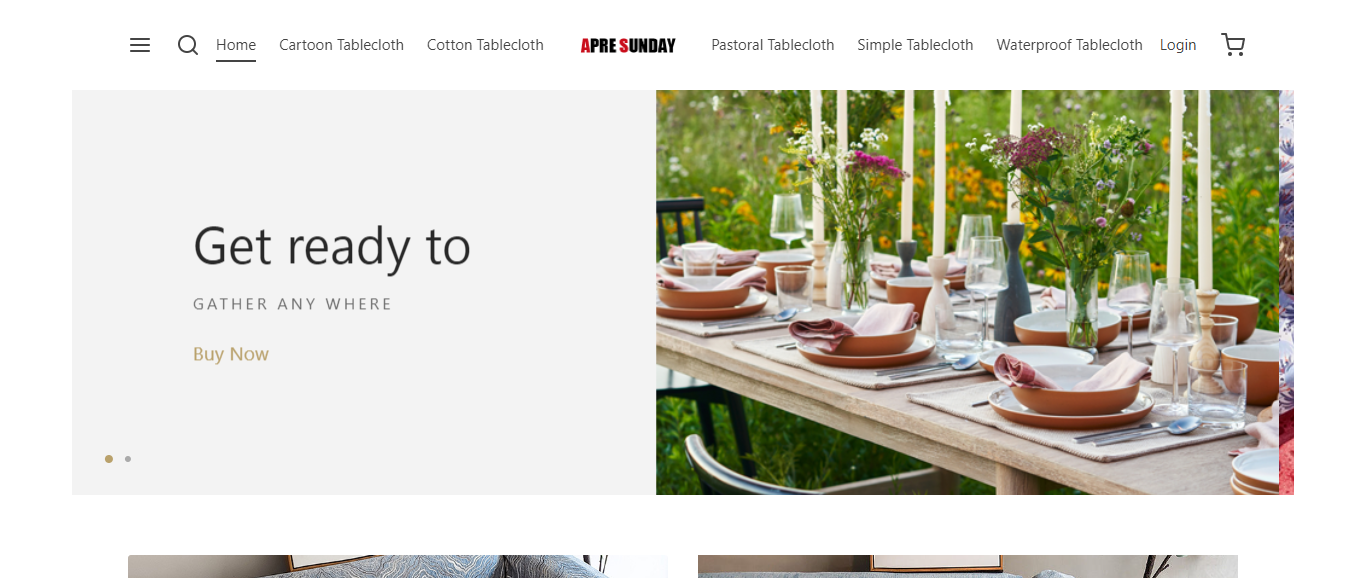Open the right product image below banner
1366x578 pixels.
(x=968, y=566)
